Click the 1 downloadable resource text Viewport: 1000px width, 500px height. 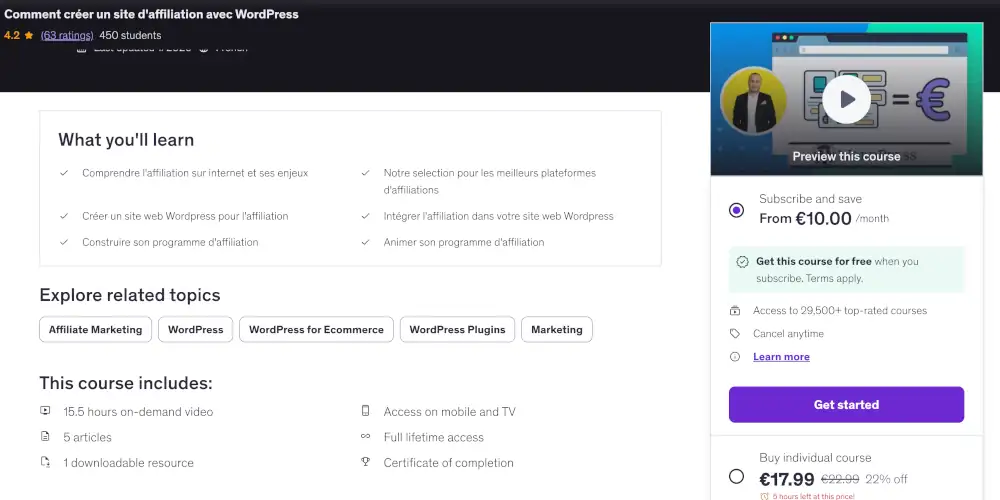click(x=128, y=462)
